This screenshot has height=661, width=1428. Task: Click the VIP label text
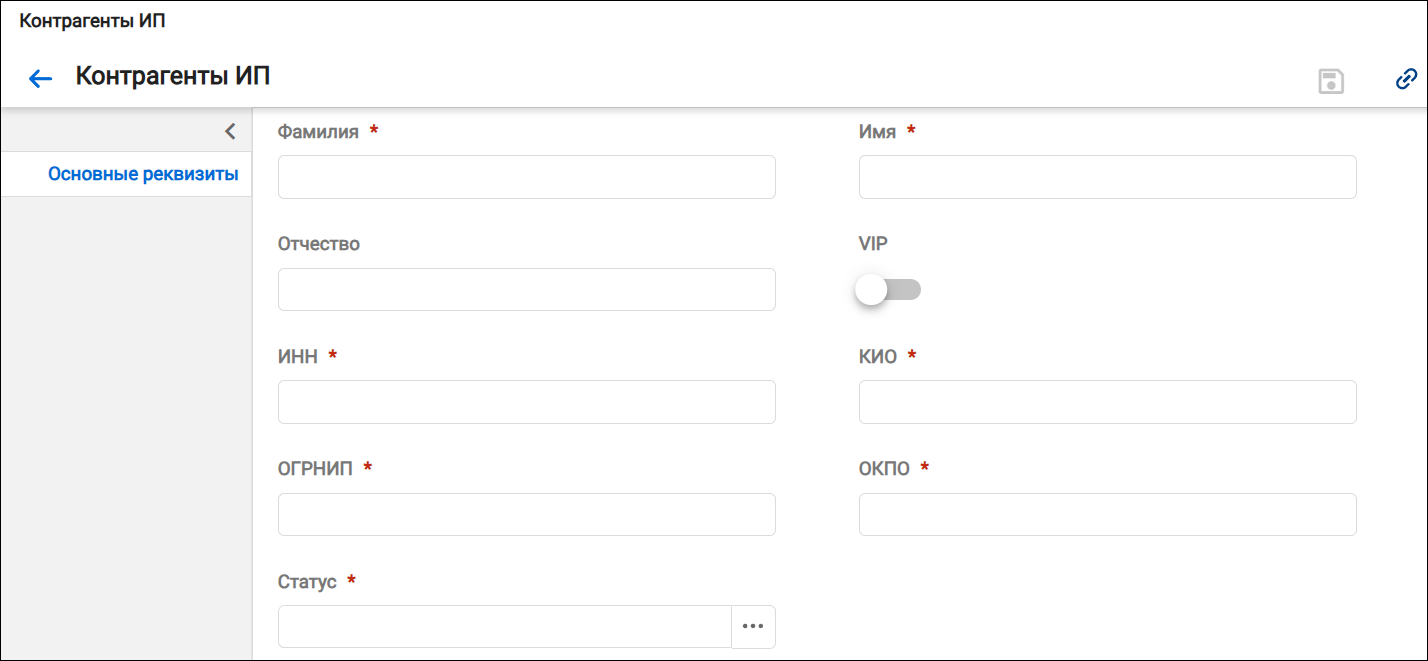point(873,244)
